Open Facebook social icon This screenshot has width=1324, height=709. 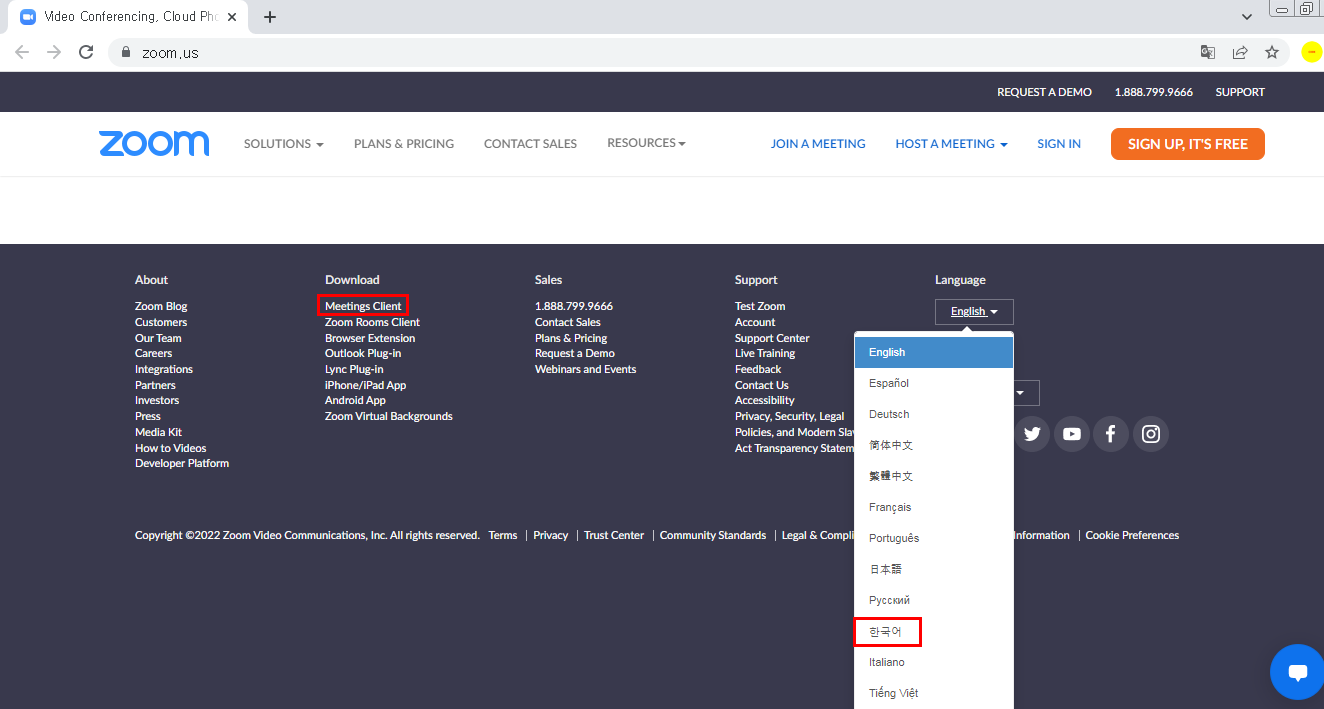(x=1111, y=434)
